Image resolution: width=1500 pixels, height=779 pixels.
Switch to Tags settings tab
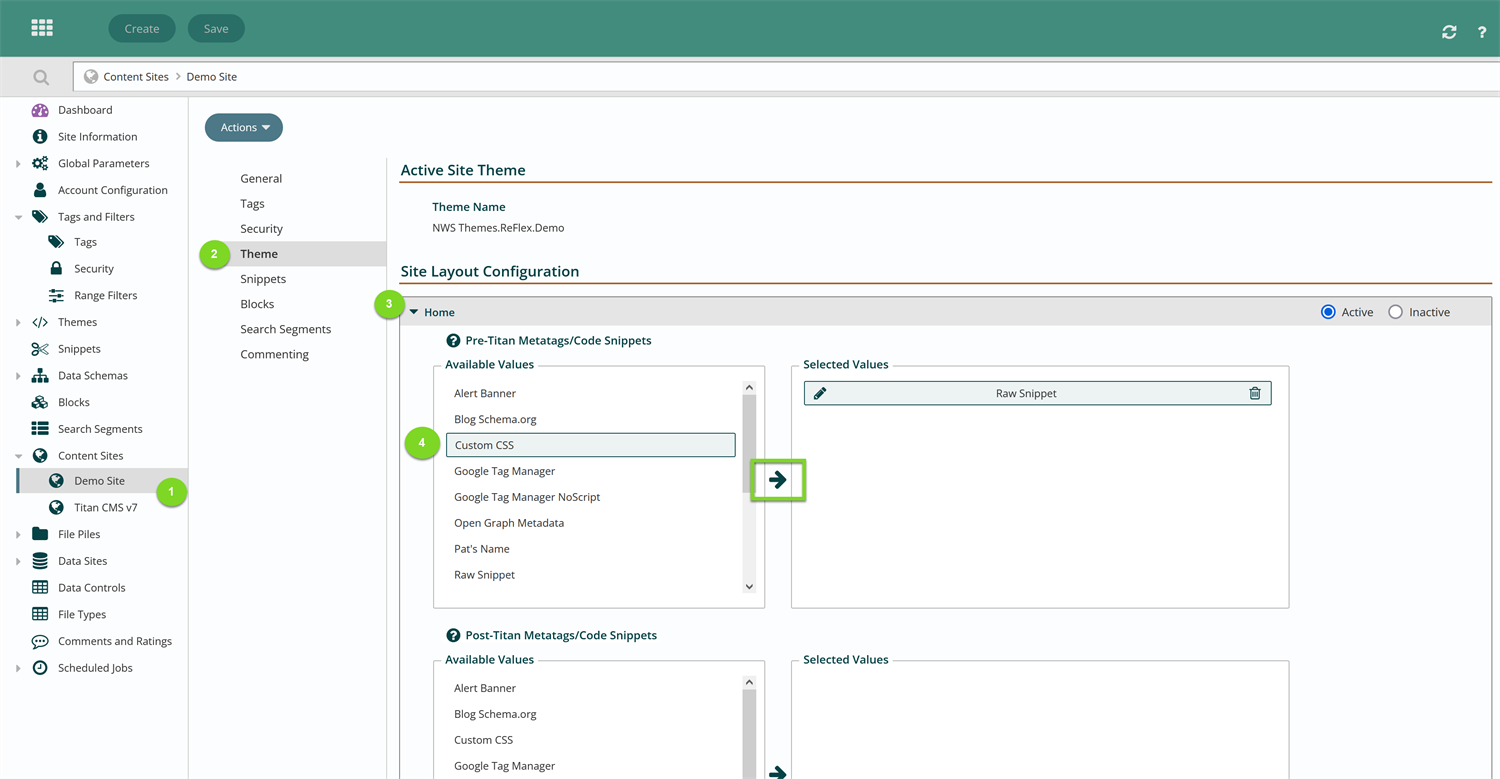252,204
